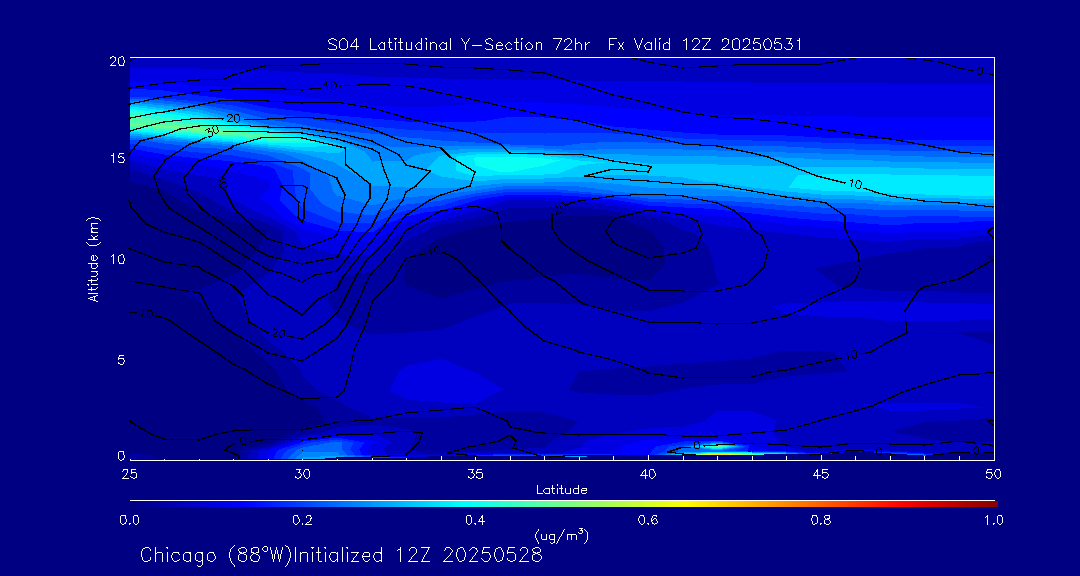Select the 25 tick on the latitude axis
Screen dimensions: 1080x576
[130, 473]
